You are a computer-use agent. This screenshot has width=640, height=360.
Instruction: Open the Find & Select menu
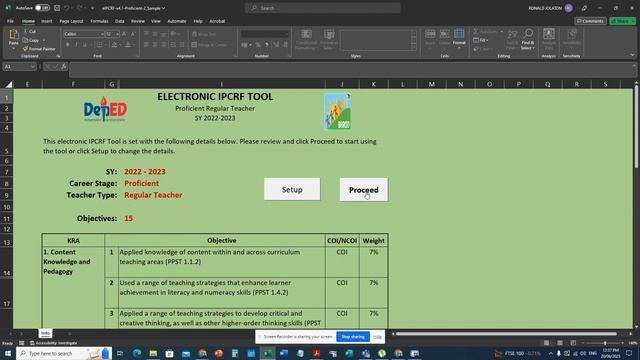pos(528,40)
